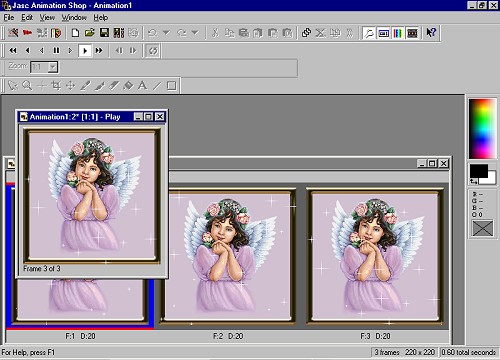Image resolution: width=500 pixels, height=360 pixels.
Task: Click the overlapping squares duplicate icon
Action: [x=306, y=33]
